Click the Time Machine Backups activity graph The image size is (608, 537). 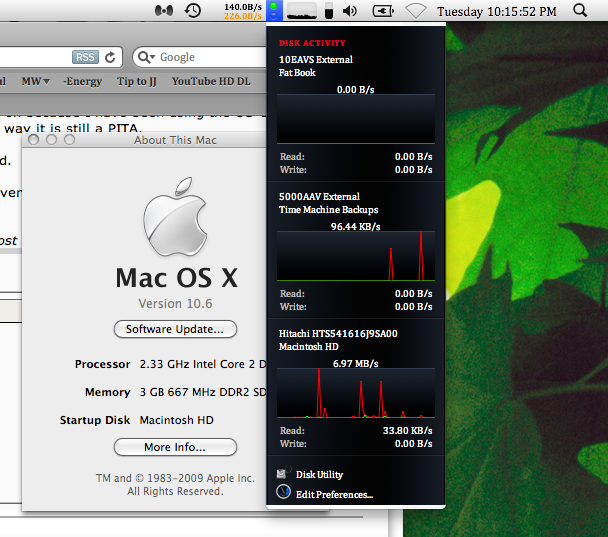(356, 256)
